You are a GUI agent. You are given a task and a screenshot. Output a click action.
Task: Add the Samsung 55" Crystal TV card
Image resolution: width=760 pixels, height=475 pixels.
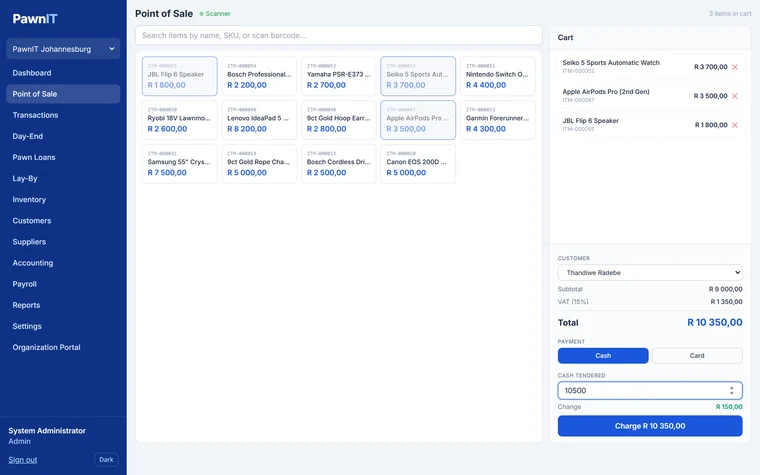tap(179, 164)
